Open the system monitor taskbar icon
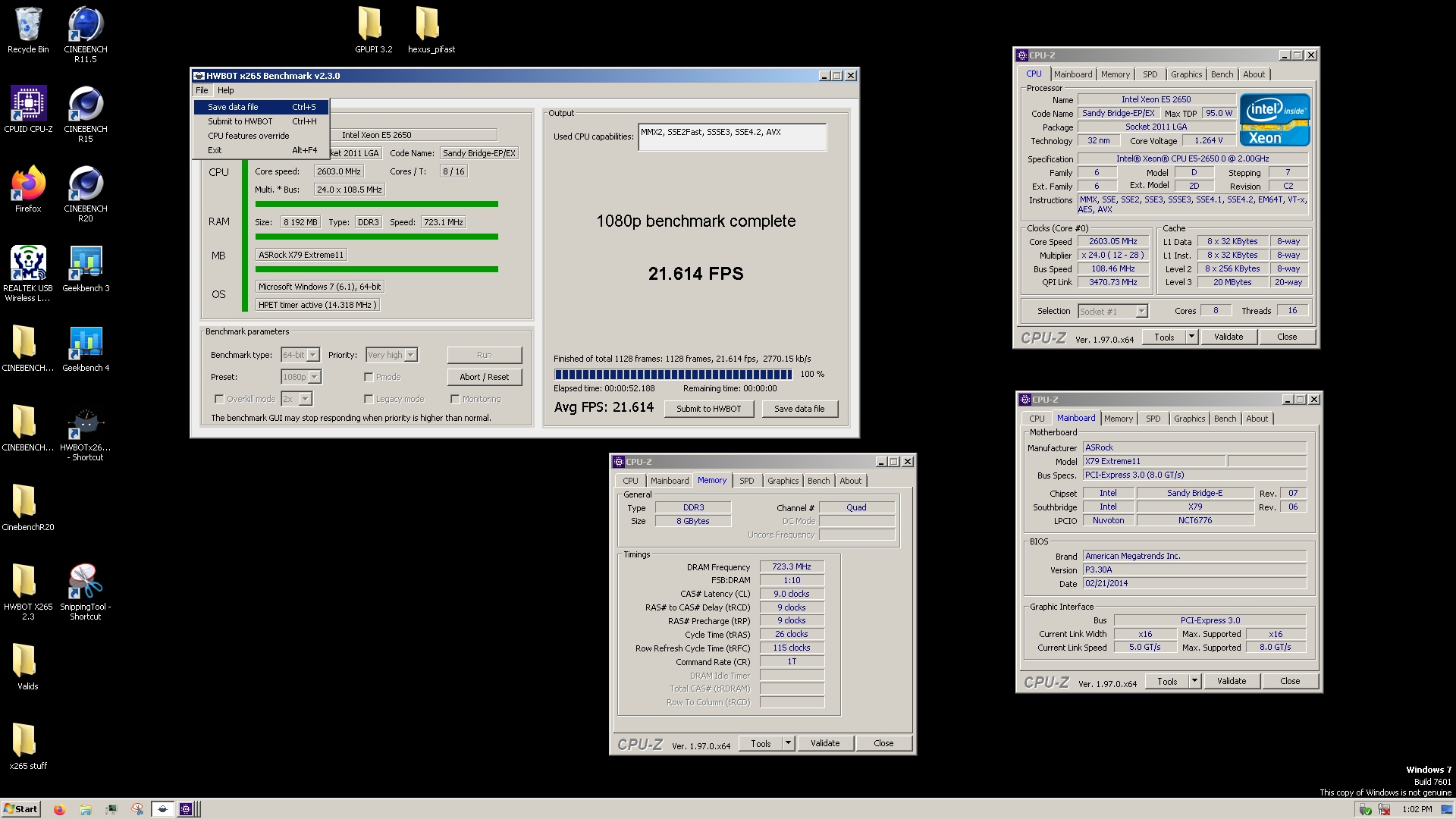Viewport: 1456px width, 819px height. (x=111, y=809)
